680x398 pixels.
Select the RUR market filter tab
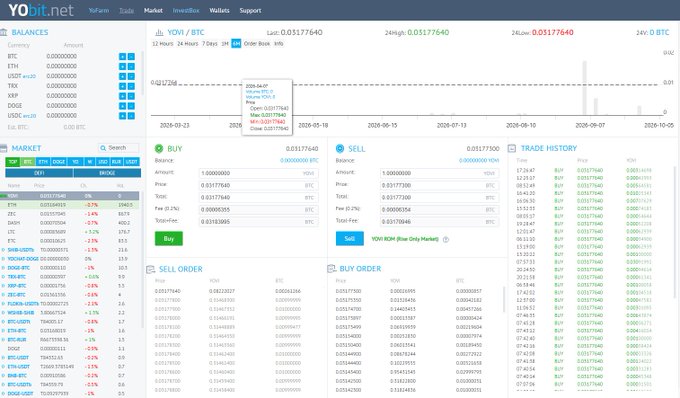[x=116, y=162]
